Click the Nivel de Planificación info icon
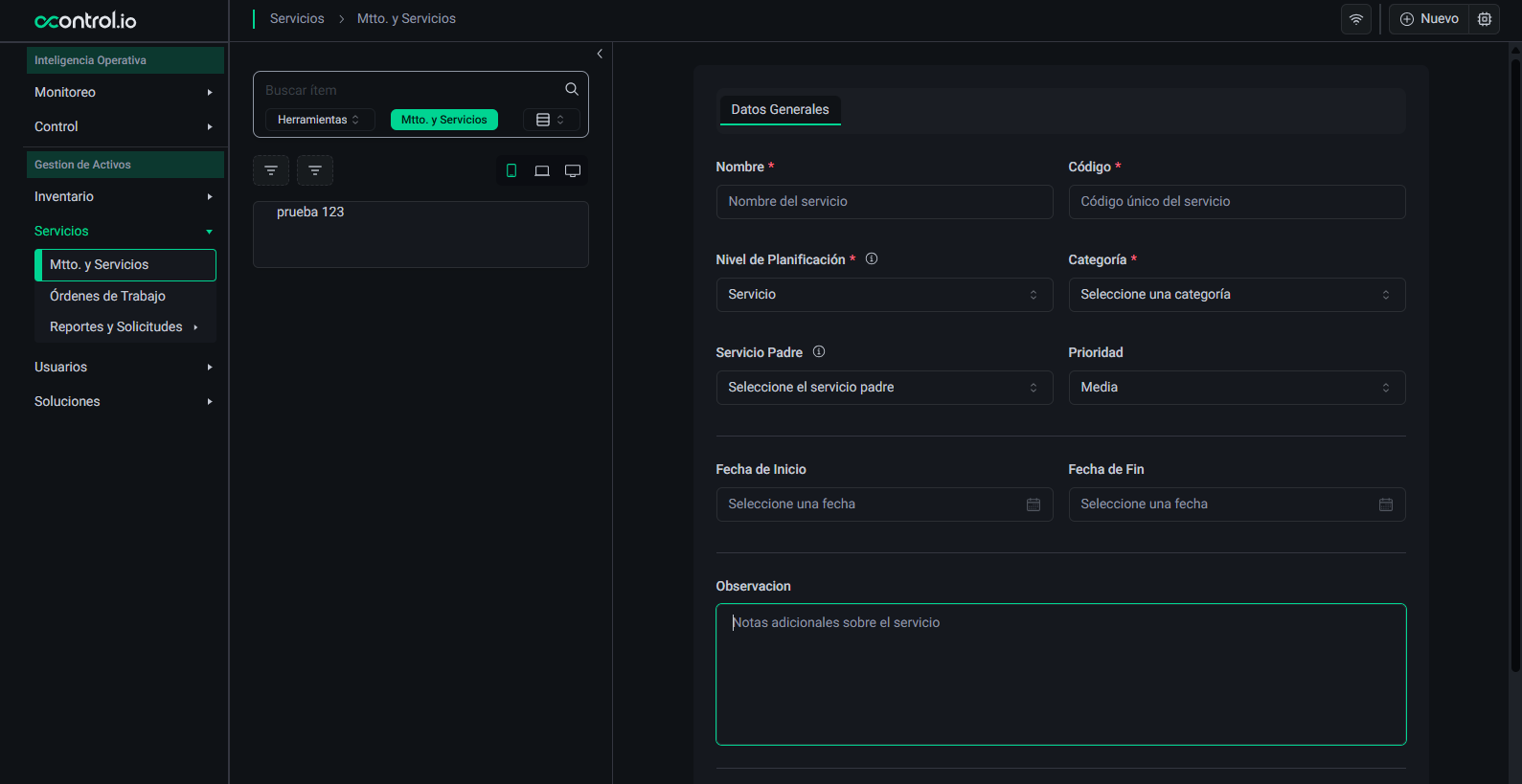Viewport: 1522px width, 784px height. (872, 258)
